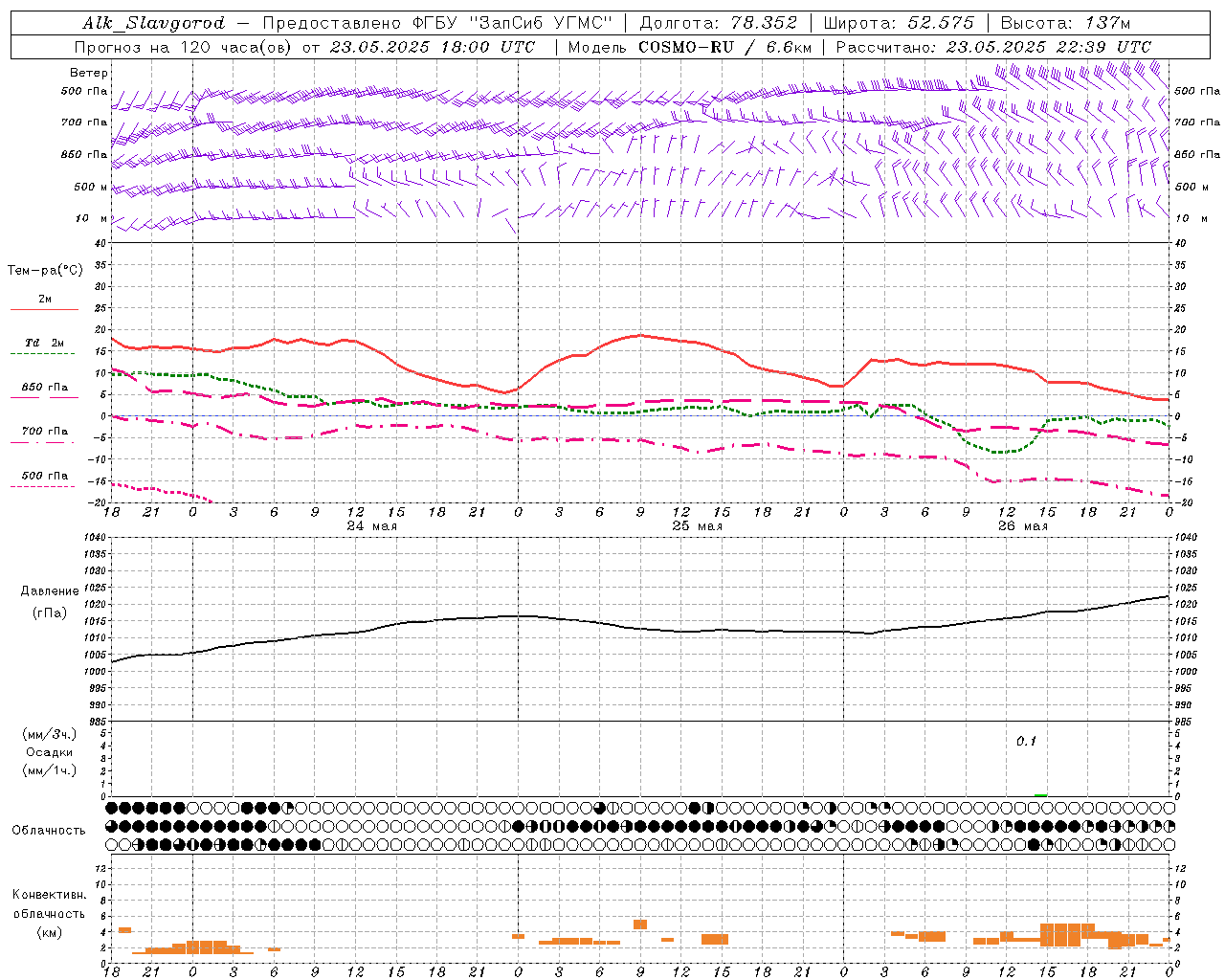
Task: Click the 25 мая date label
Action: pyautogui.click(x=698, y=526)
